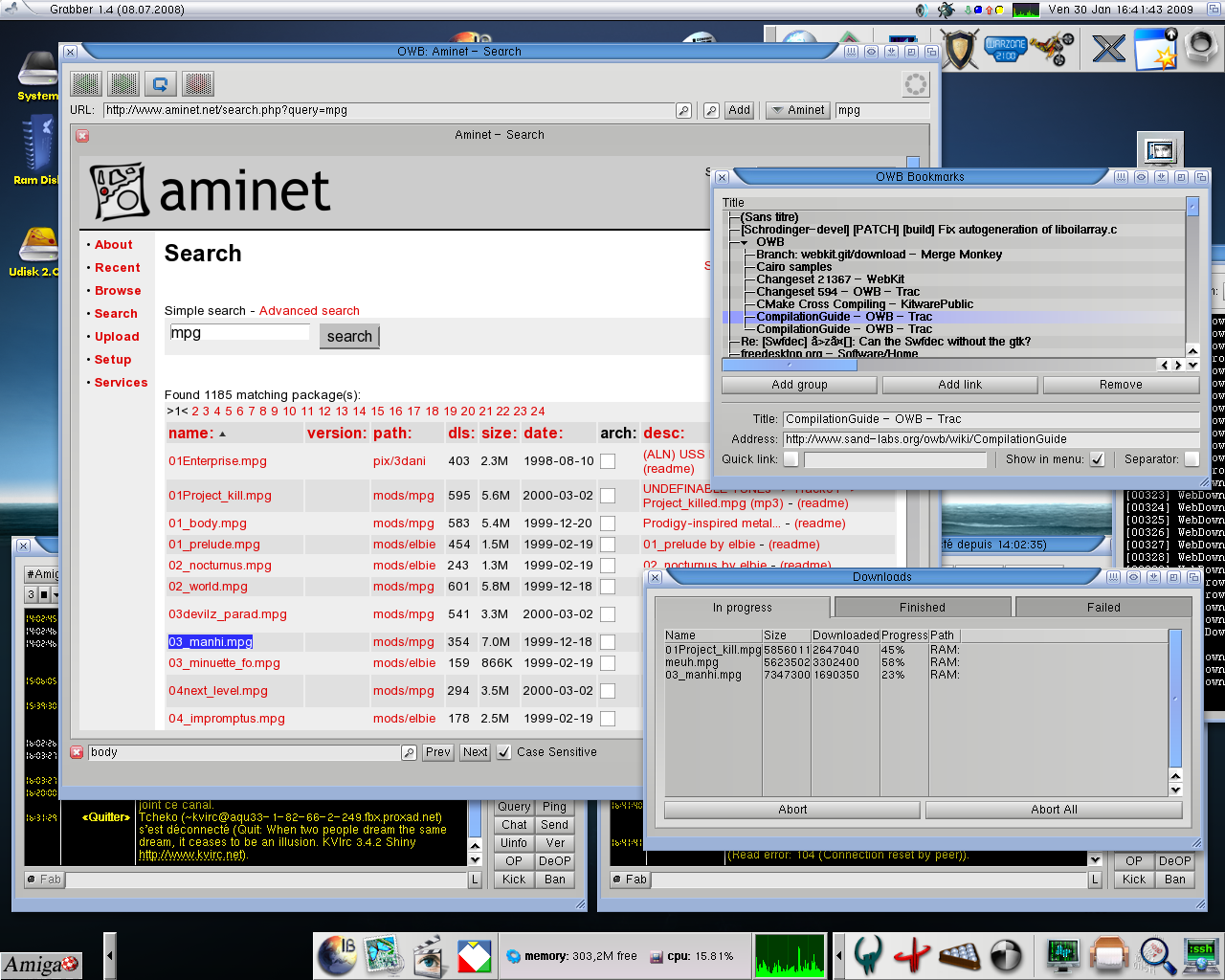Launch Warzone 2100 from the top dock

click(x=1005, y=48)
